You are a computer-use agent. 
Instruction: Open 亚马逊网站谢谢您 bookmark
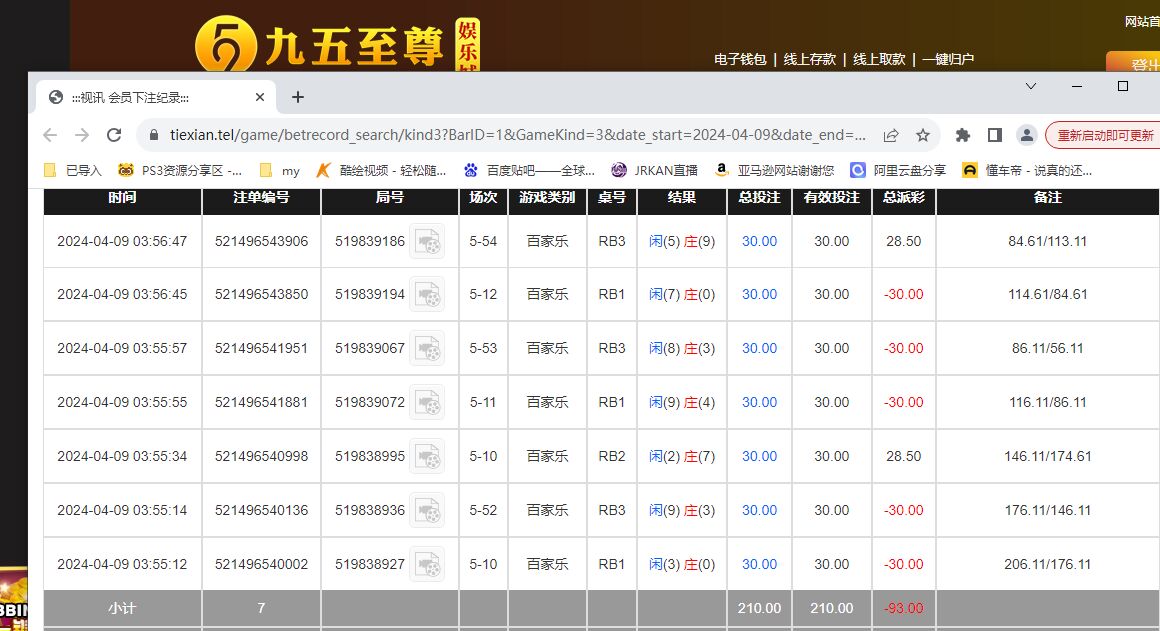(x=774, y=171)
